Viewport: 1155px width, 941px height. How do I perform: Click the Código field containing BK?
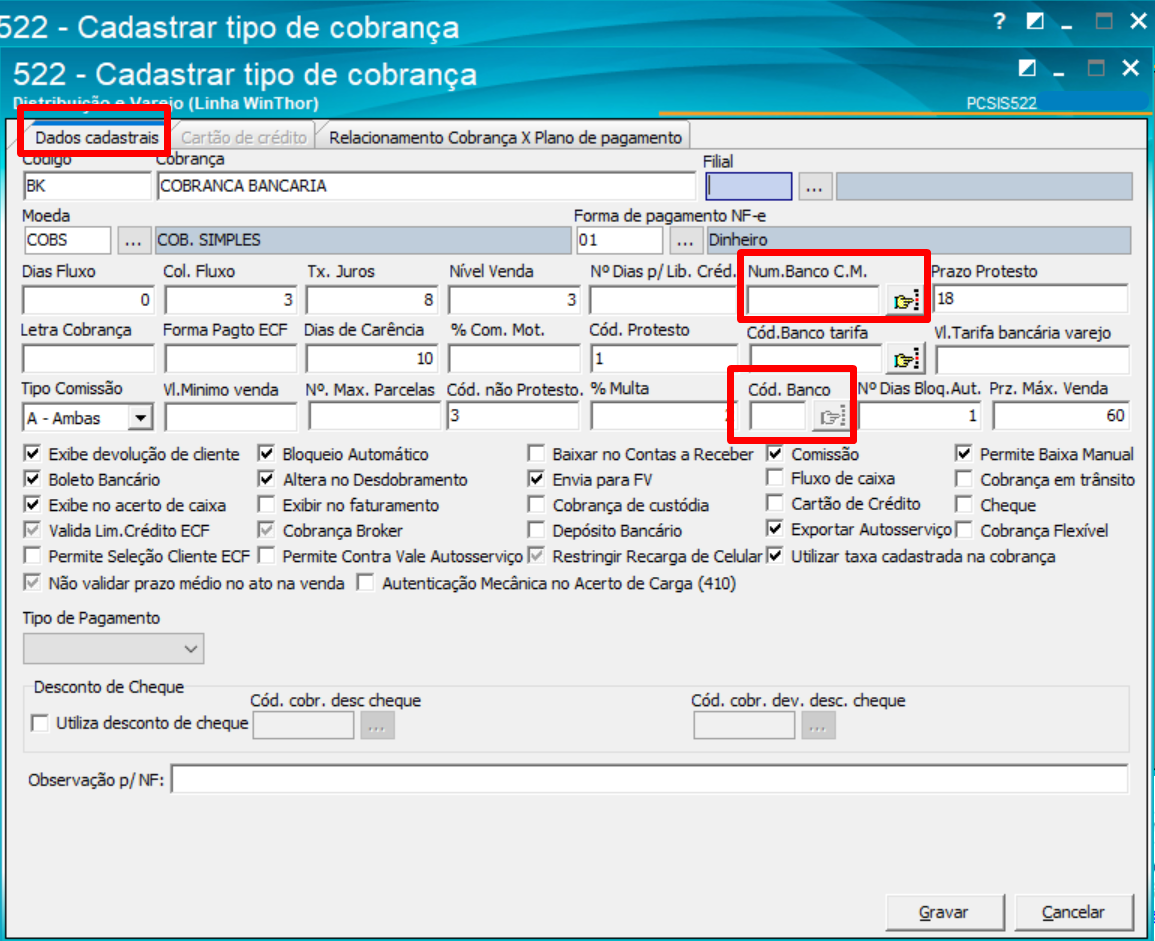click(x=87, y=186)
